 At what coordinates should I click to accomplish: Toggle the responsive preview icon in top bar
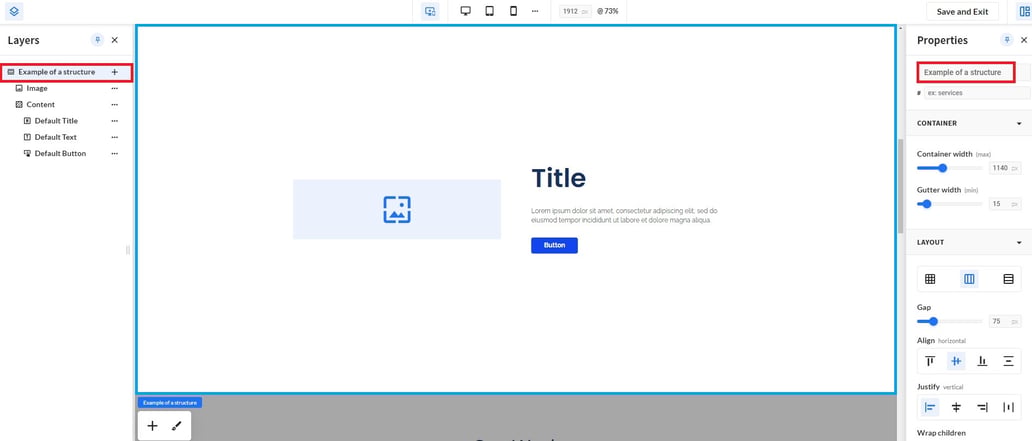click(430, 11)
